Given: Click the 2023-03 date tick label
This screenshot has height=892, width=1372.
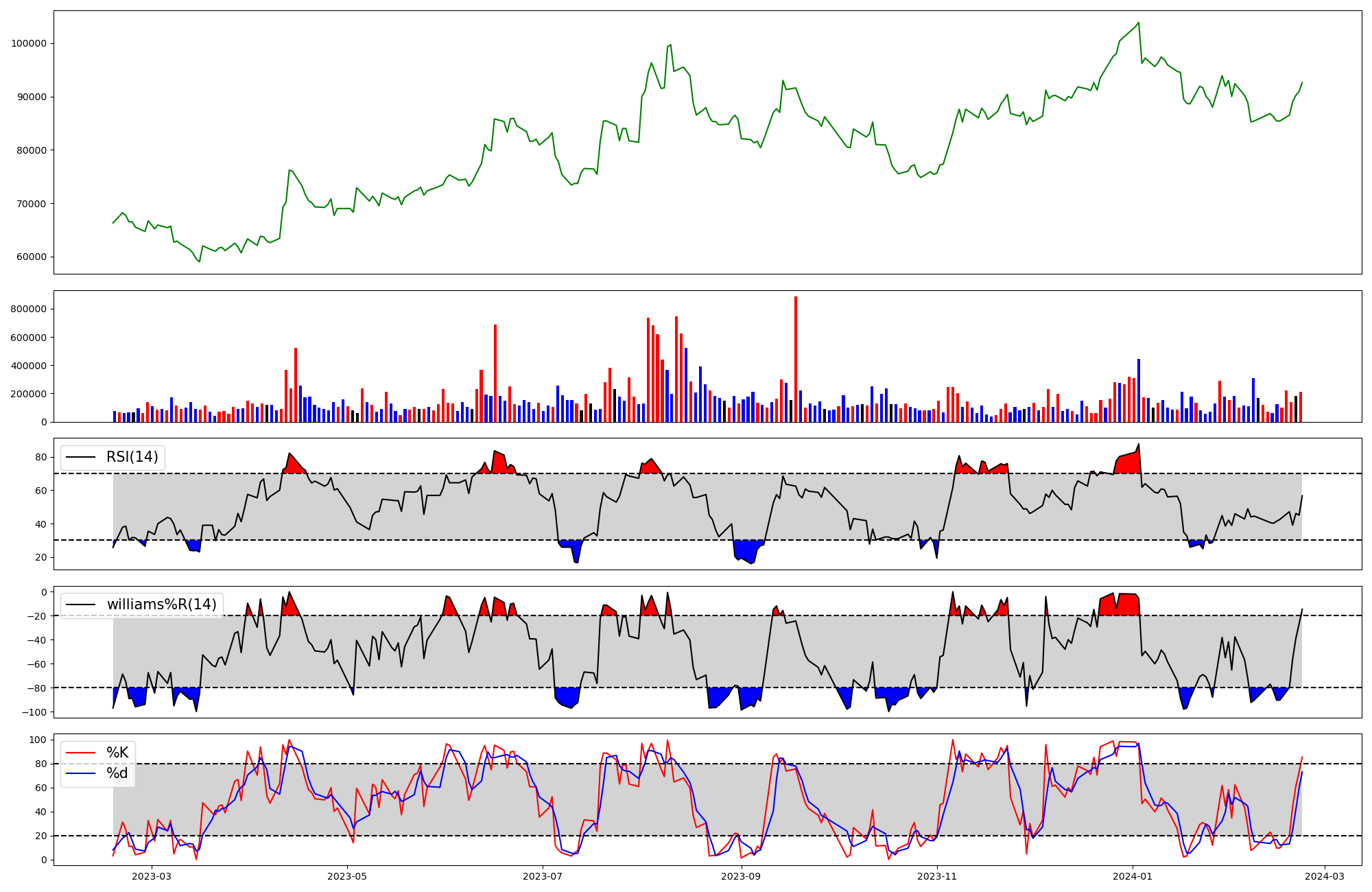Looking at the screenshot, I should (x=151, y=876).
